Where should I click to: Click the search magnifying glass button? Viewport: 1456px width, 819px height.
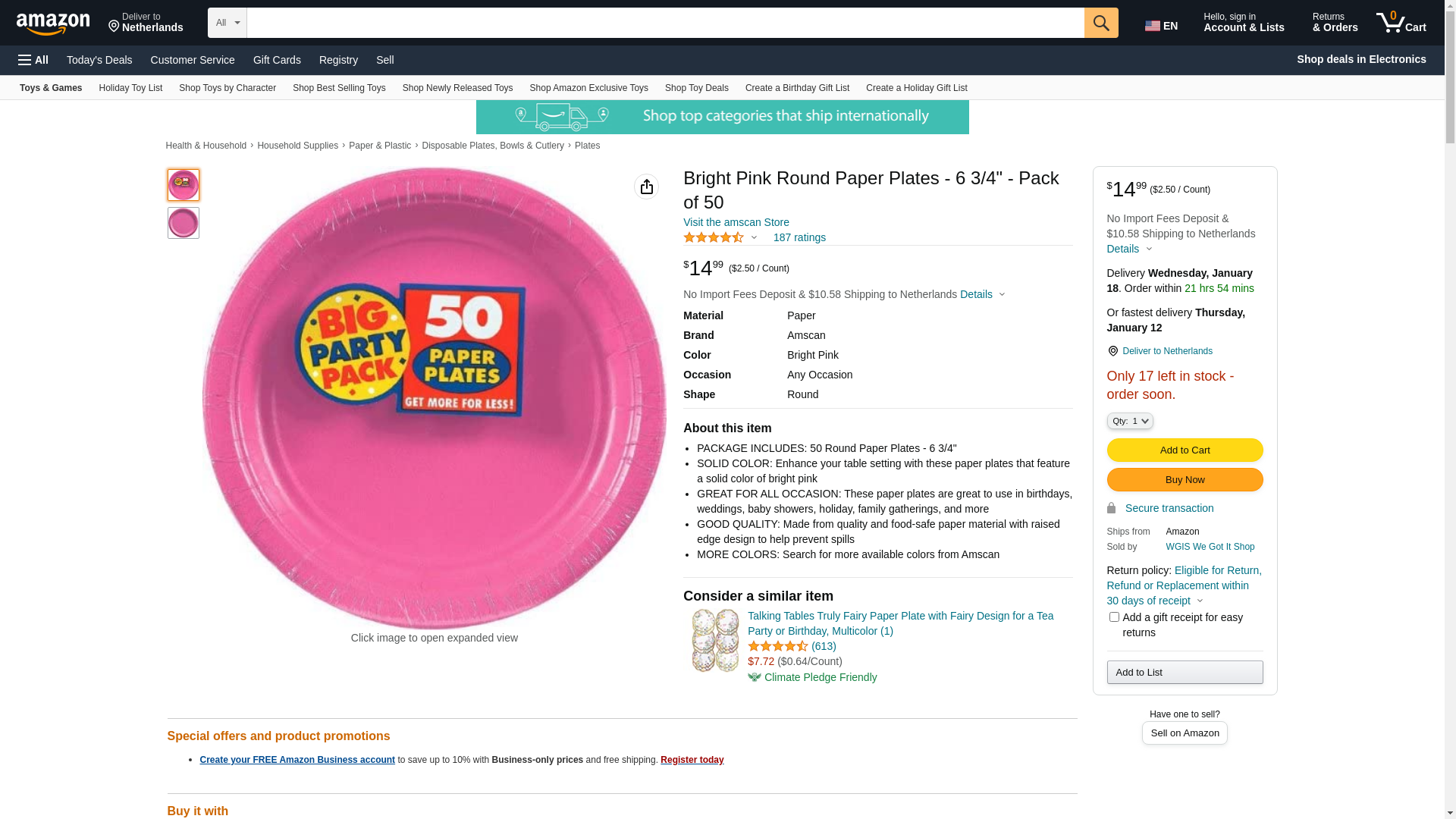click(1101, 23)
